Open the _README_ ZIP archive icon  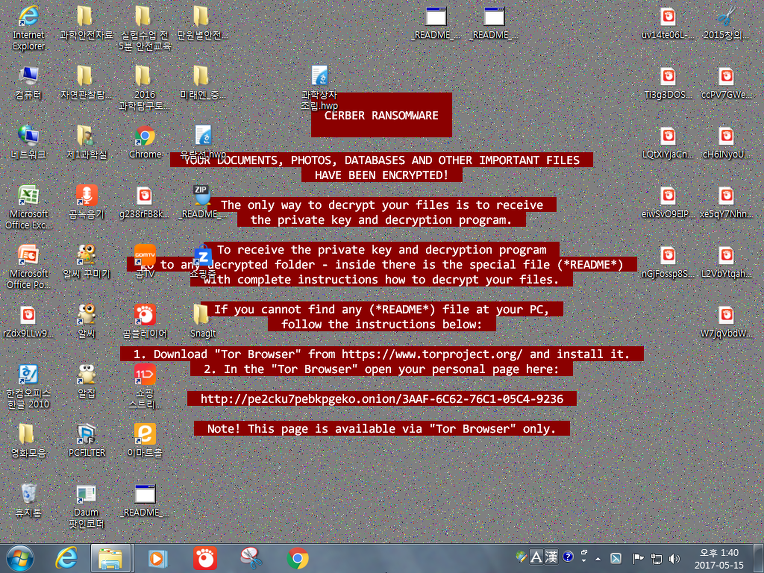(x=201, y=202)
